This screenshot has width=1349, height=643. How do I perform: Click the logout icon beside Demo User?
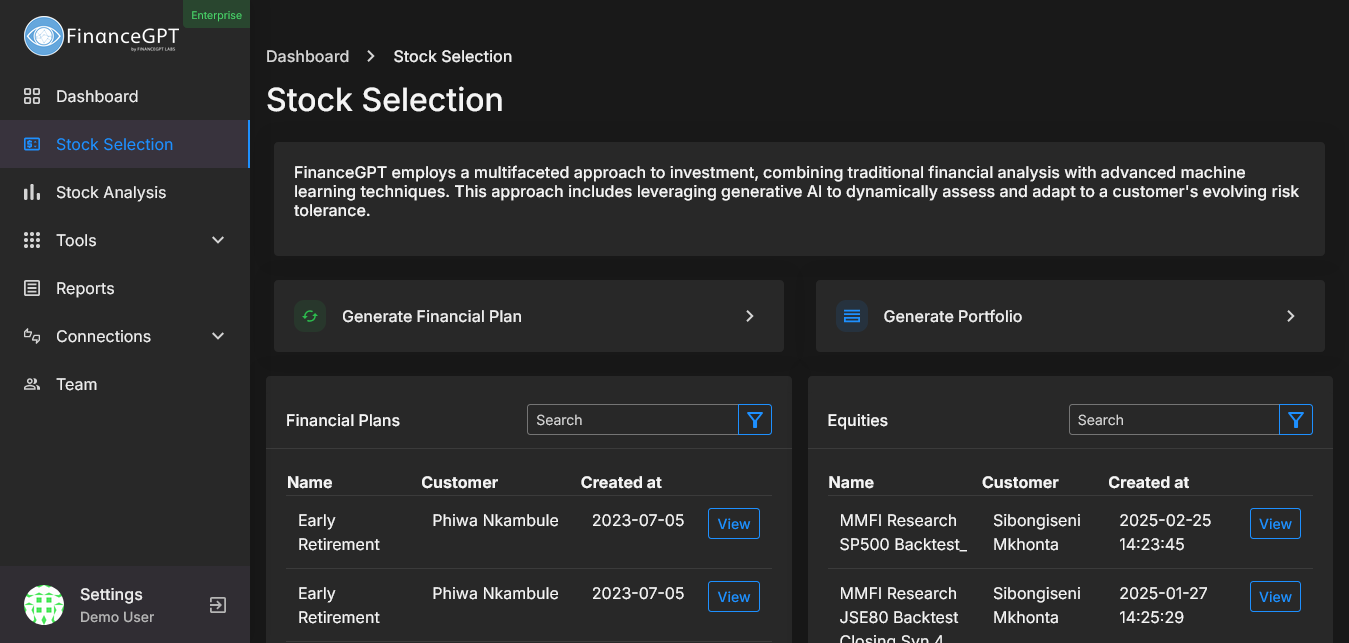pos(217,605)
